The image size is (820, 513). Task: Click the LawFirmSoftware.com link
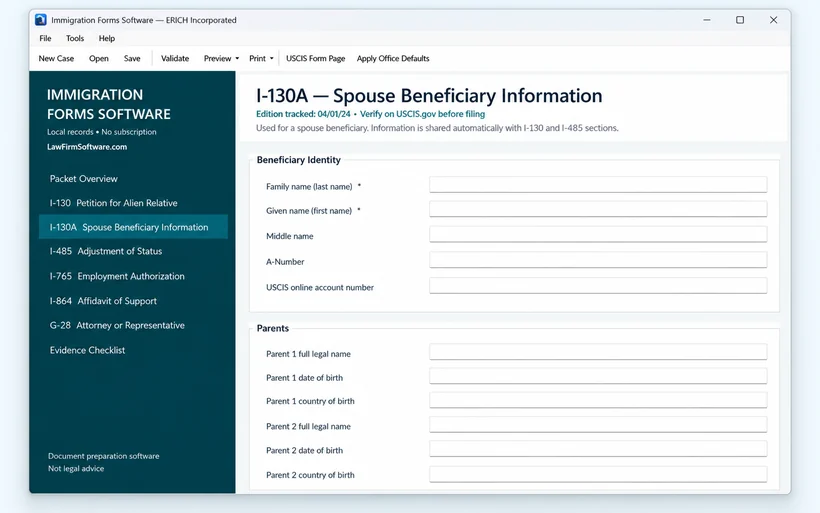87,147
